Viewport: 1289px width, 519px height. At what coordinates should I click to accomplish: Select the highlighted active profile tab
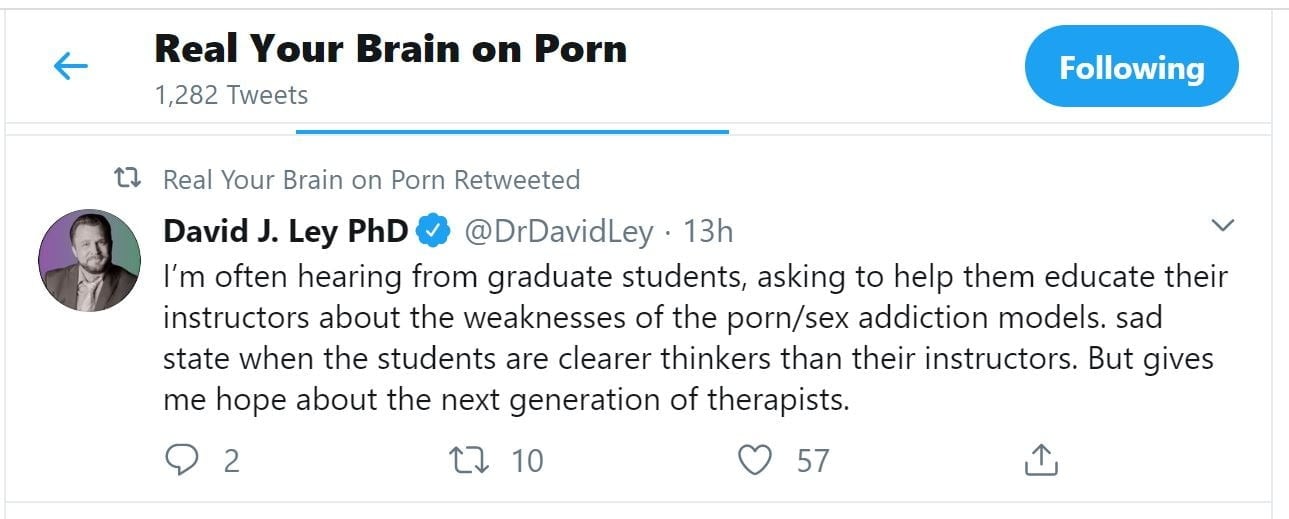pos(512,130)
